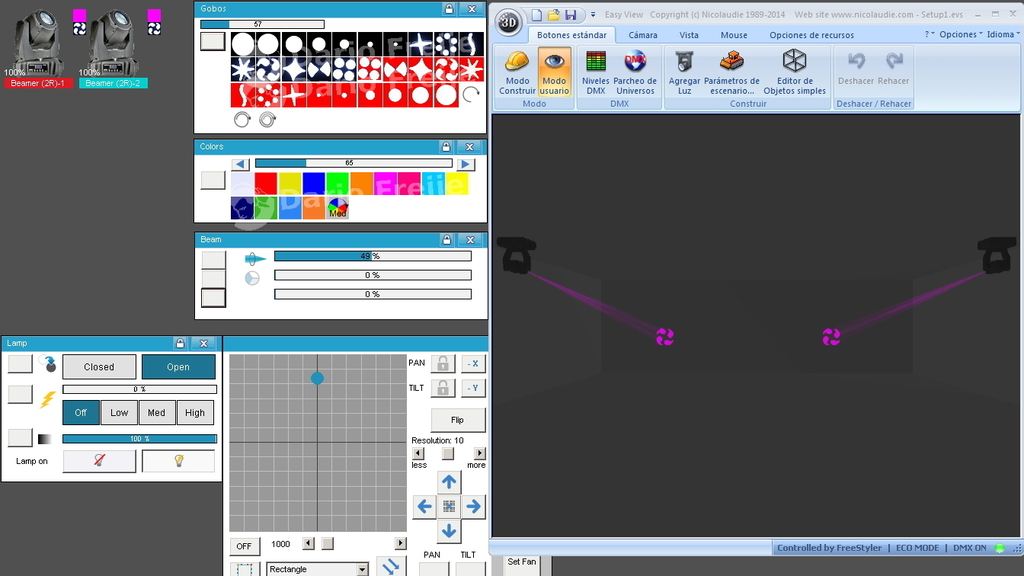The width and height of the screenshot is (1024, 576).
Task: Click the double-ring gobo rotation icon
Action: (267, 120)
